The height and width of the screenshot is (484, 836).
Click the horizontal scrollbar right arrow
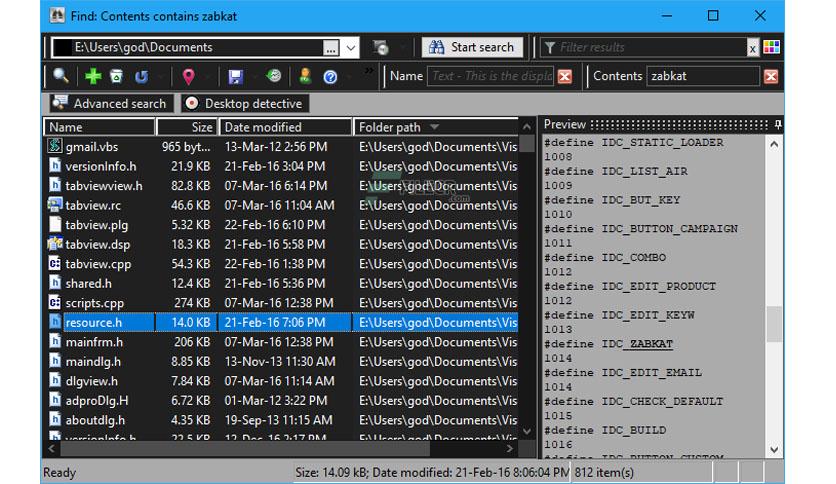coord(510,449)
